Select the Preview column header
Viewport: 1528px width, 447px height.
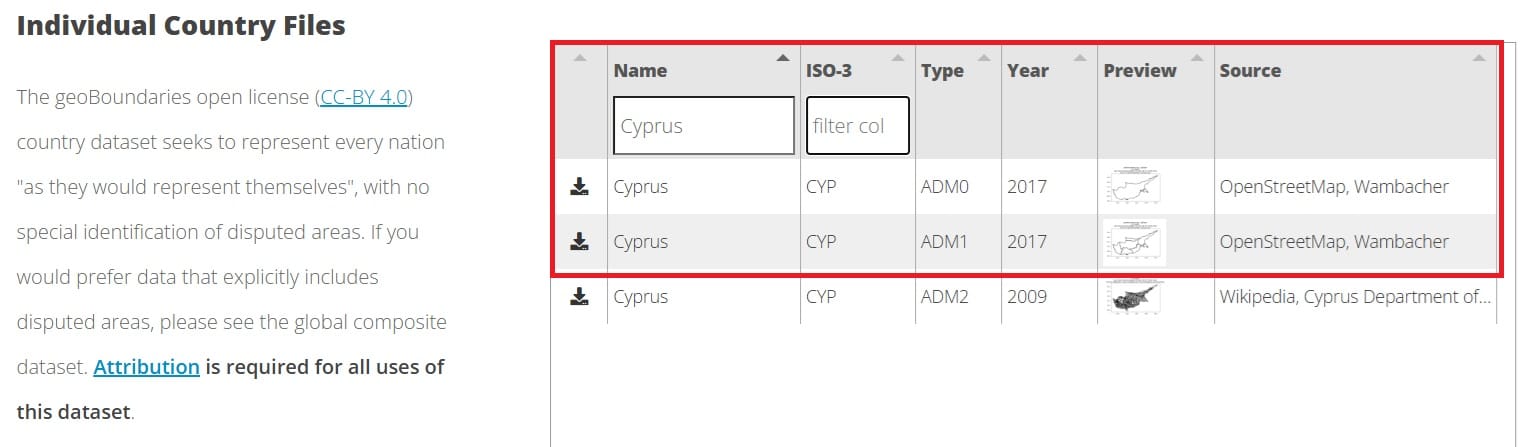pos(1140,70)
